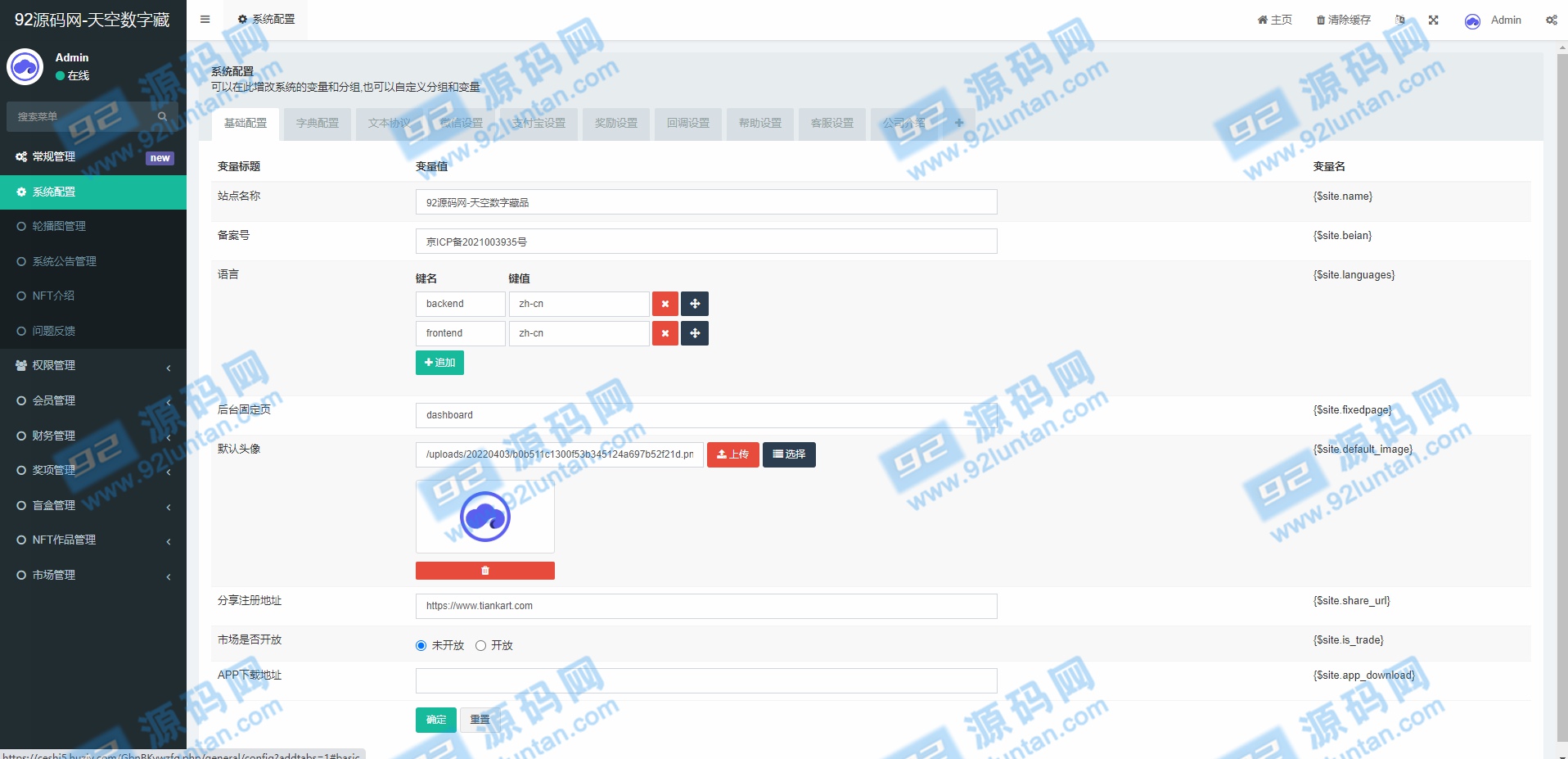Click the frontend key value zh-cn input

(579, 333)
